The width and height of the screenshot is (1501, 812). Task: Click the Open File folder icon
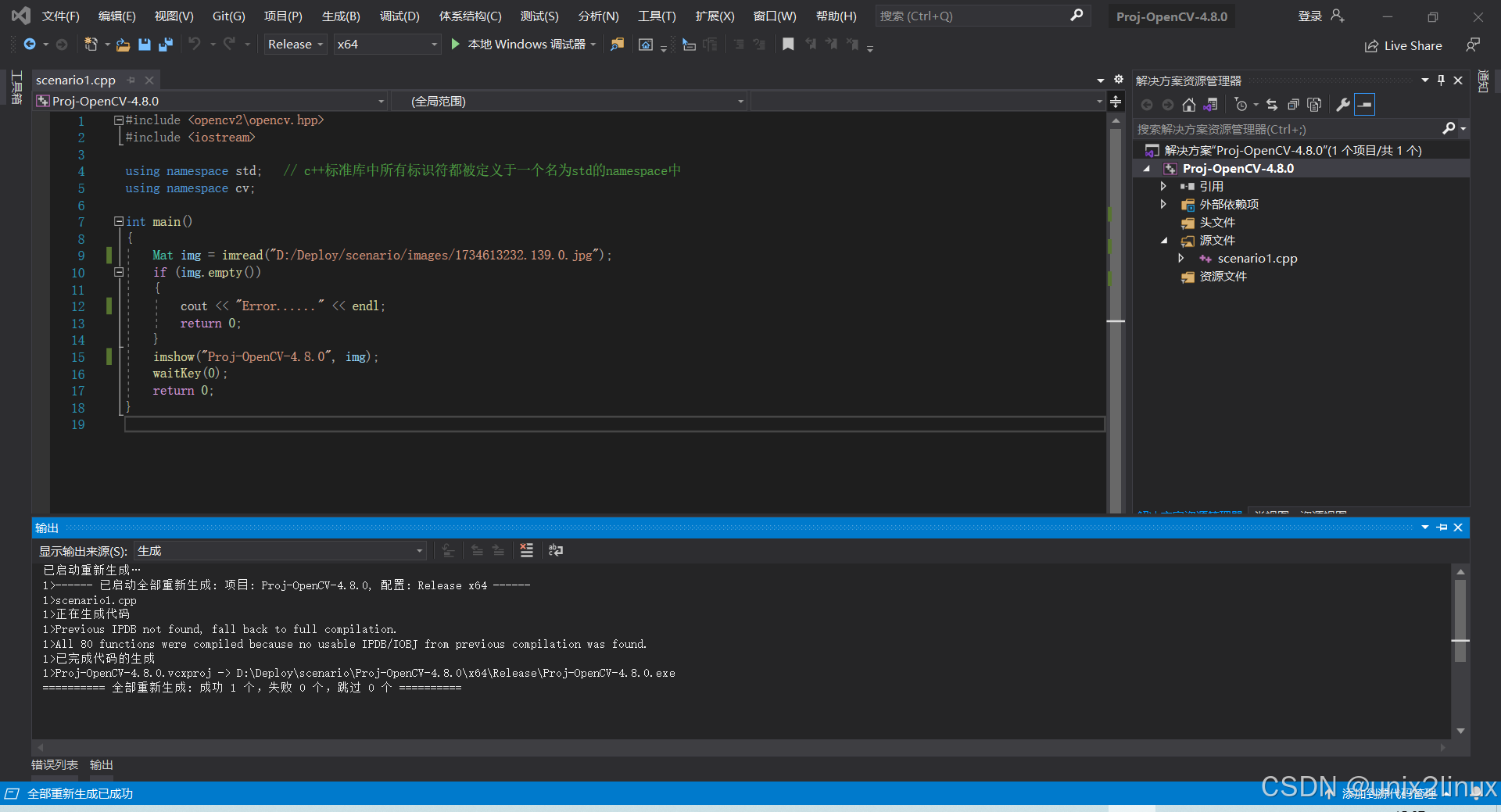tap(123, 45)
